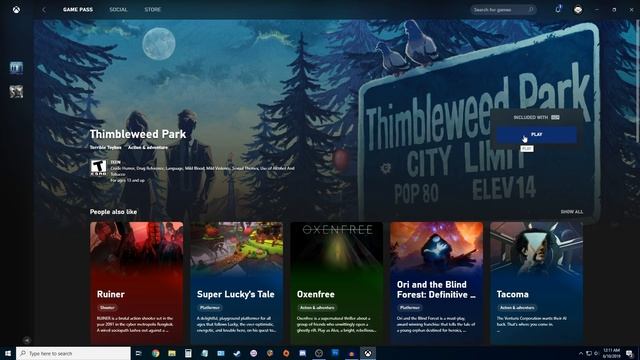Screen dimensions: 640x360
Task: Open the Ori and the Blind Forest card
Action: pyautogui.click(x=436, y=283)
